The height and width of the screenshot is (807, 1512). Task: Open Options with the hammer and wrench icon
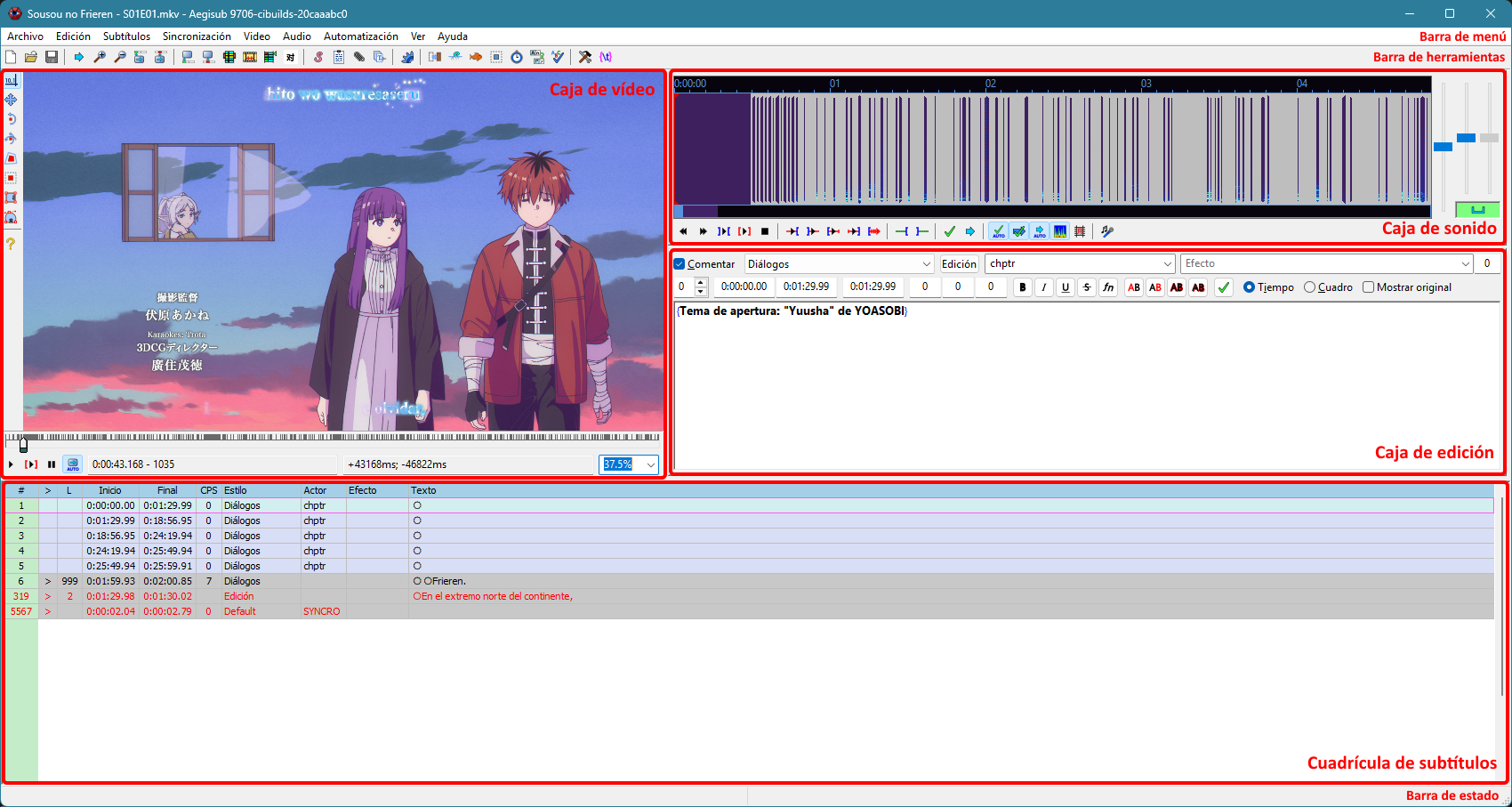pyautogui.click(x=585, y=57)
